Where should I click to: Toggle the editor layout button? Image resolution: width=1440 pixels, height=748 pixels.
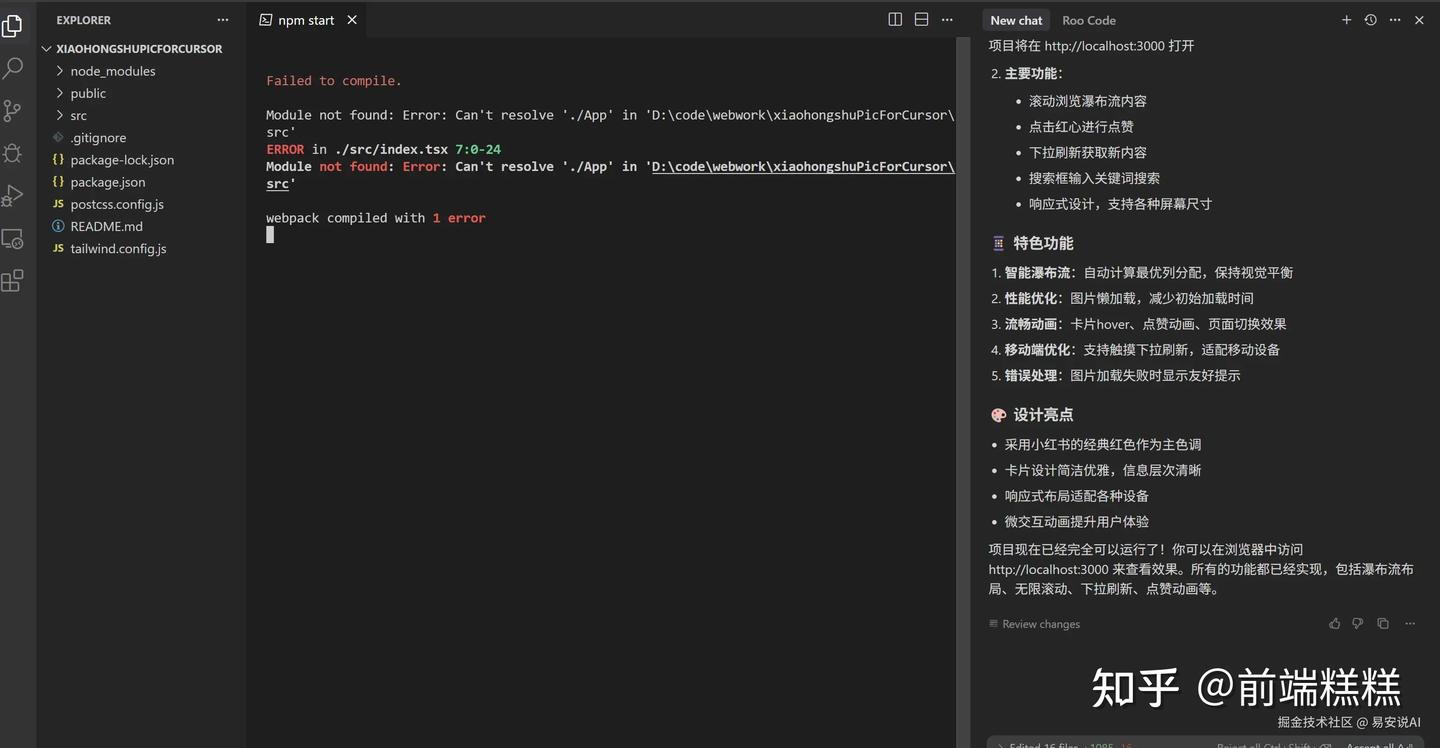pyautogui.click(x=921, y=20)
